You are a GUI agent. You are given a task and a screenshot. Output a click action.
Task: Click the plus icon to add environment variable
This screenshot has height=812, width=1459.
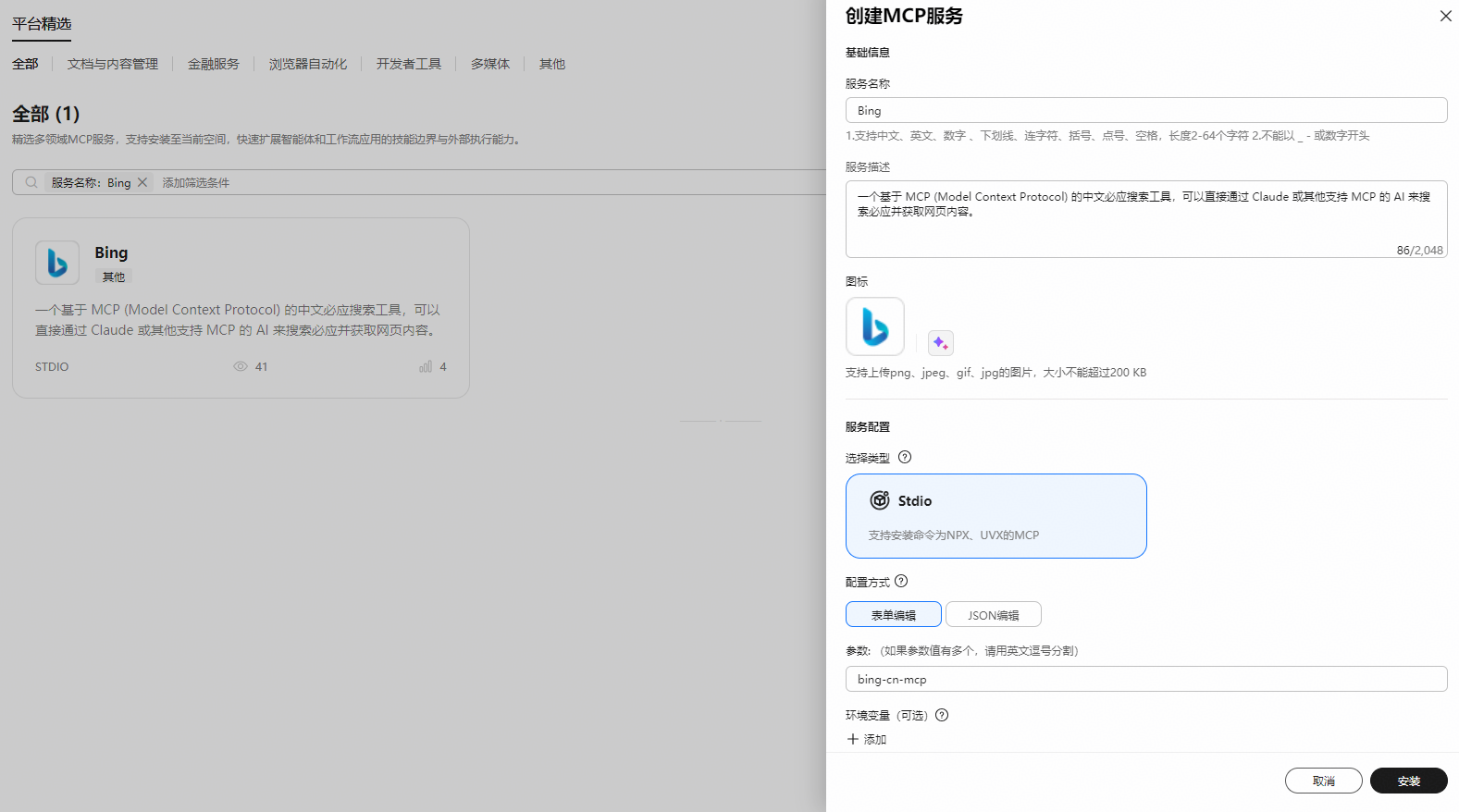click(x=853, y=739)
